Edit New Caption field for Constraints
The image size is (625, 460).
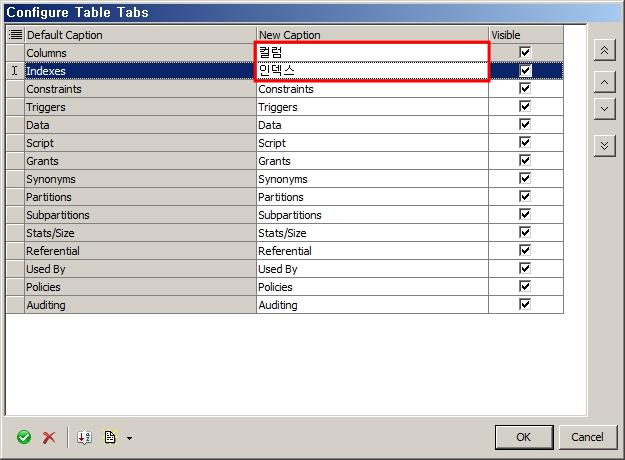pyautogui.click(x=372, y=89)
